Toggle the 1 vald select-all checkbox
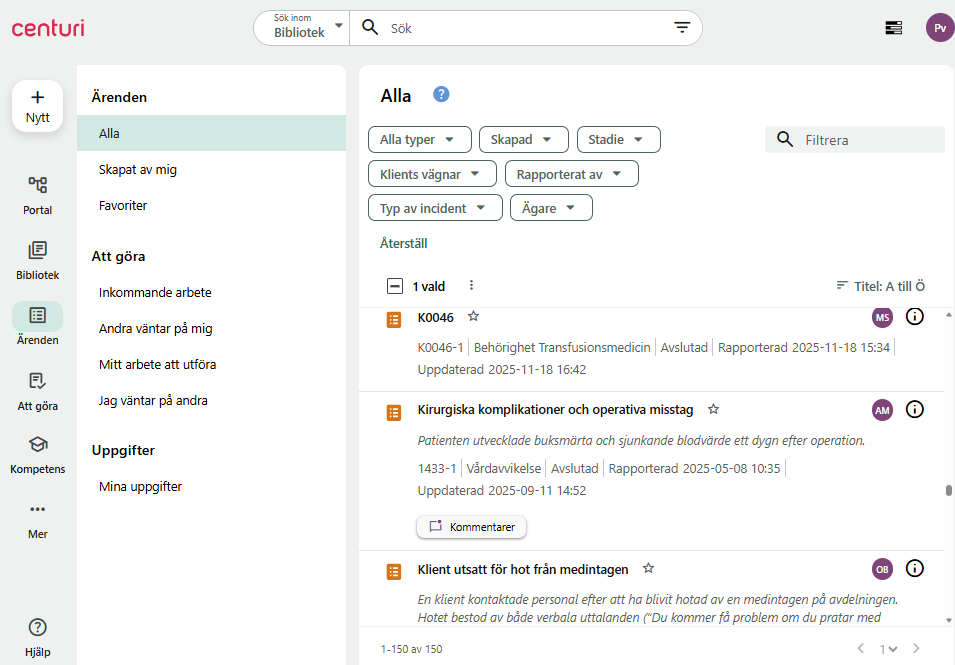The width and height of the screenshot is (955, 665). pyautogui.click(x=395, y=286)
